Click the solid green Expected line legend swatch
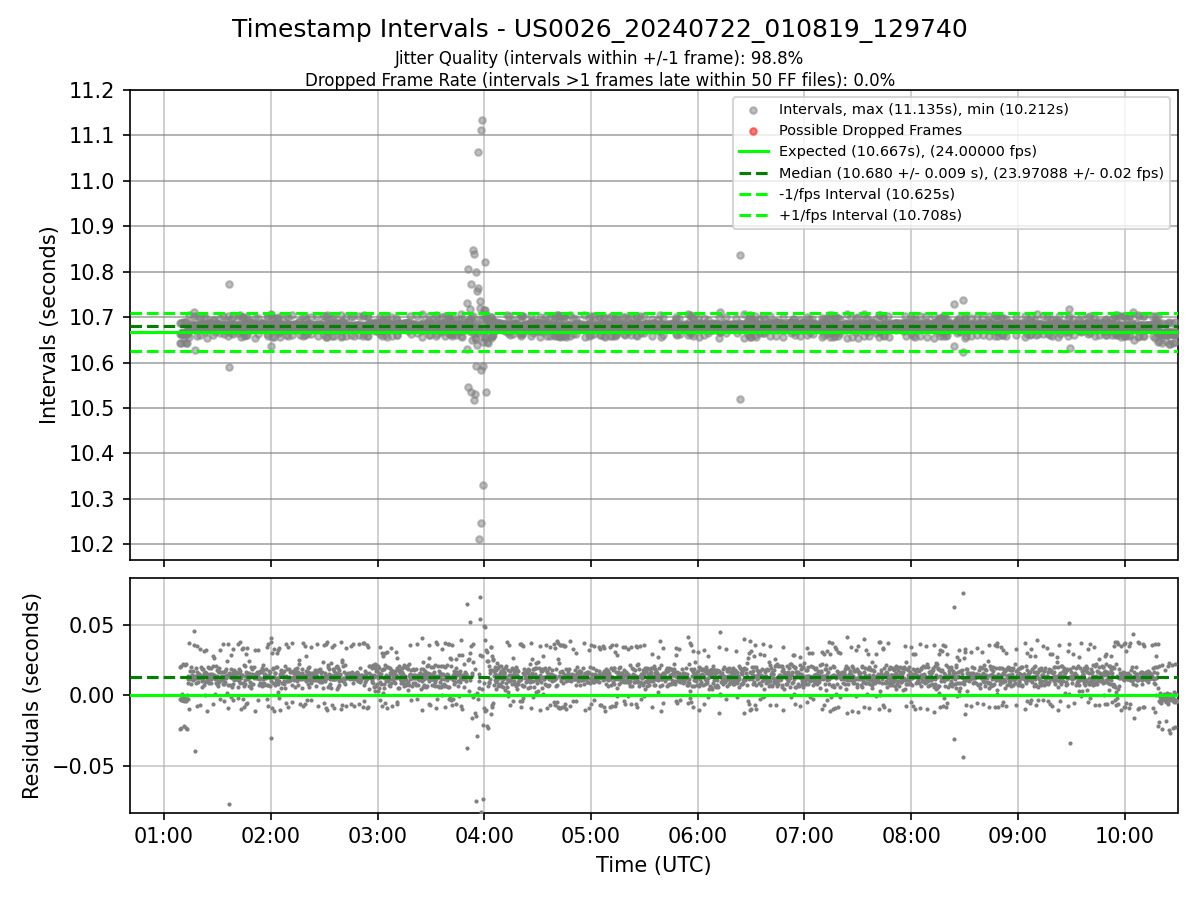Viewport: 1200px width, 900px height. point(754,152)
